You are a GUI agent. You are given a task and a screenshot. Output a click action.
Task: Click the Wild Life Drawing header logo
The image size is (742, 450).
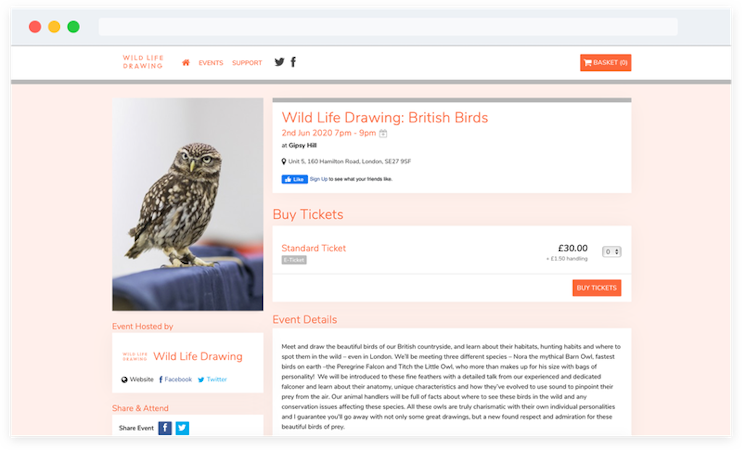(x=143, y=63)
